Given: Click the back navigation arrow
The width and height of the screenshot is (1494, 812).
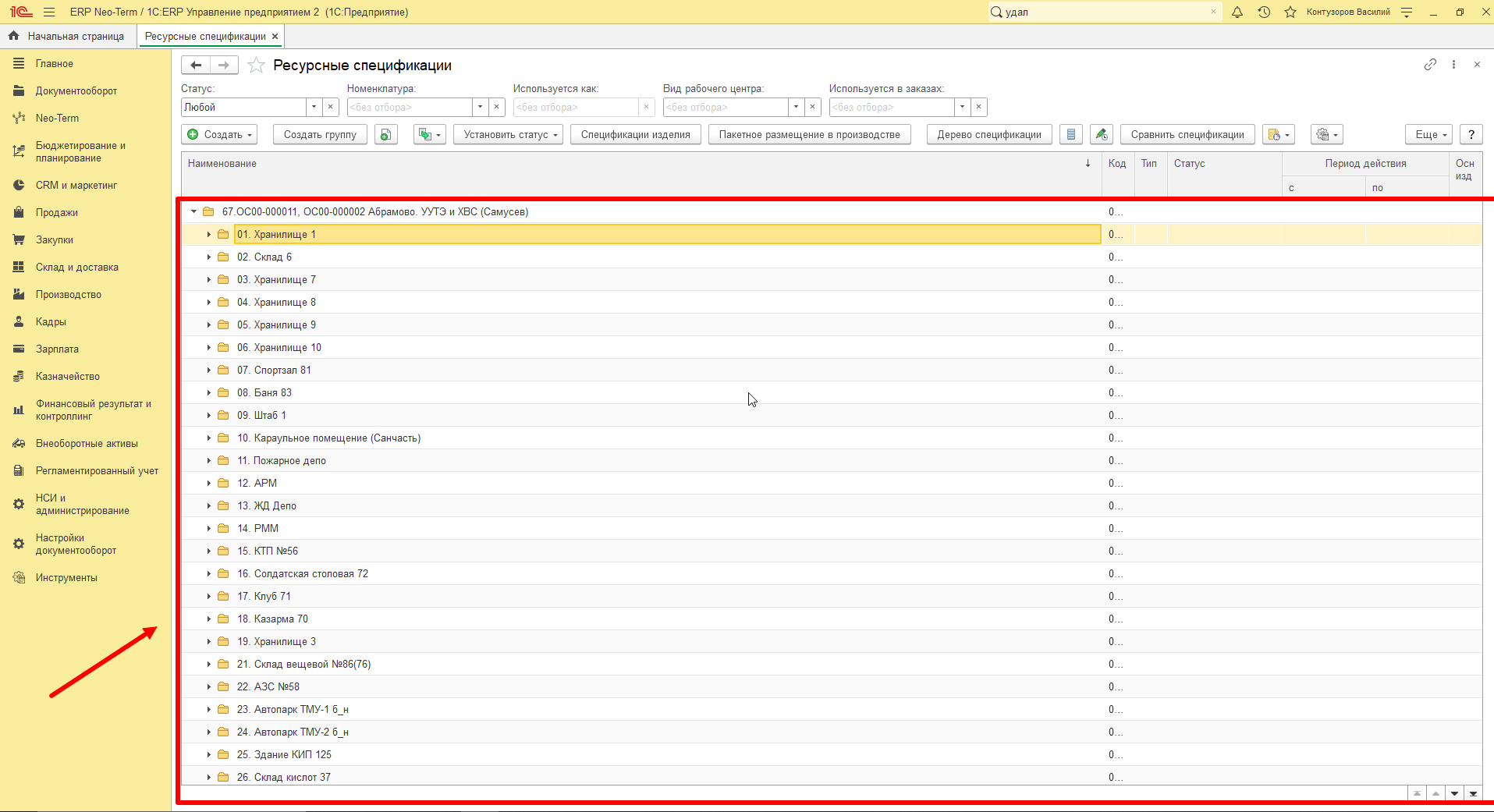Looking at the screenshot, I should (x=196, y=66).
